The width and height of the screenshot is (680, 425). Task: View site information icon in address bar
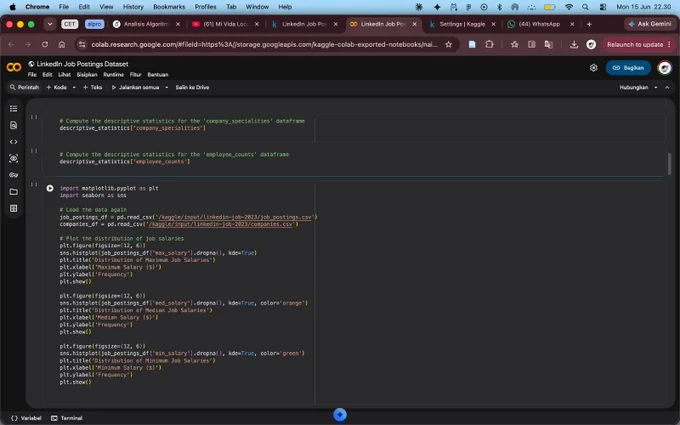[82, 44]
